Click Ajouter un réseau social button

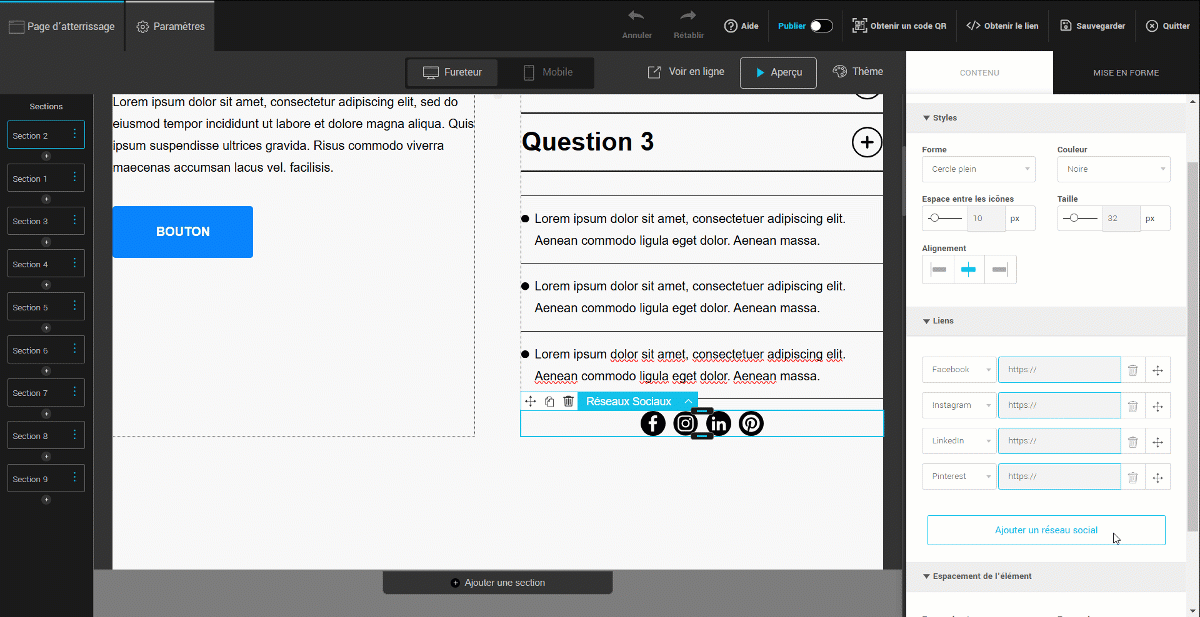point(1046,530)
